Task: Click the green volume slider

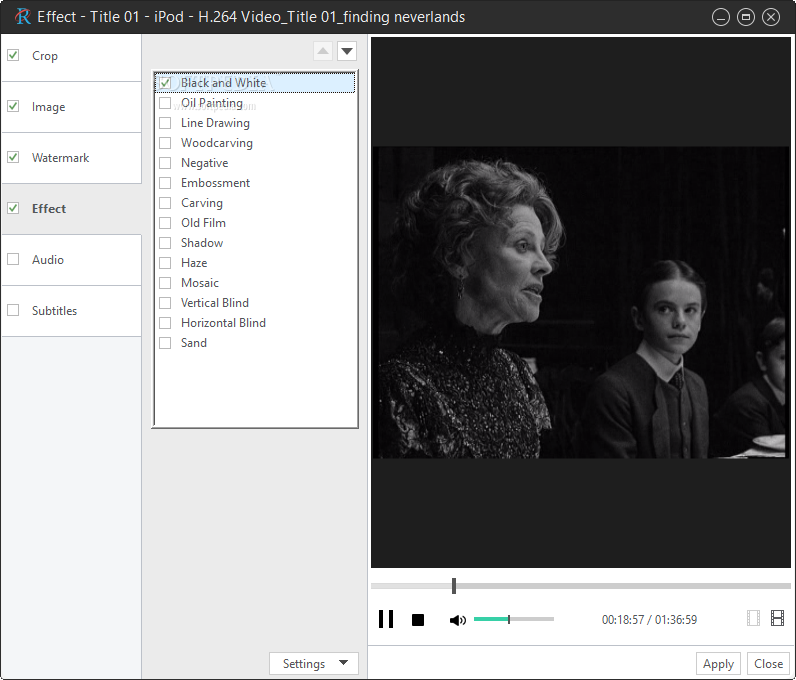Action: [x=513, y=619]
